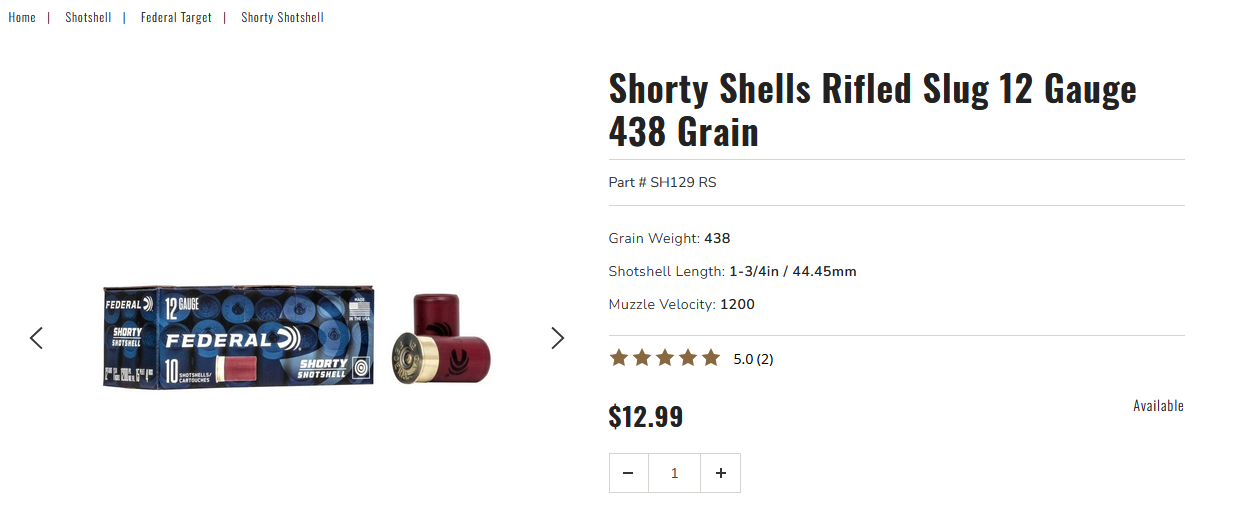Open the Shotshell breadcrumb link
Viewport: 1243px width, 513px height.
click(x=88, y=17)
